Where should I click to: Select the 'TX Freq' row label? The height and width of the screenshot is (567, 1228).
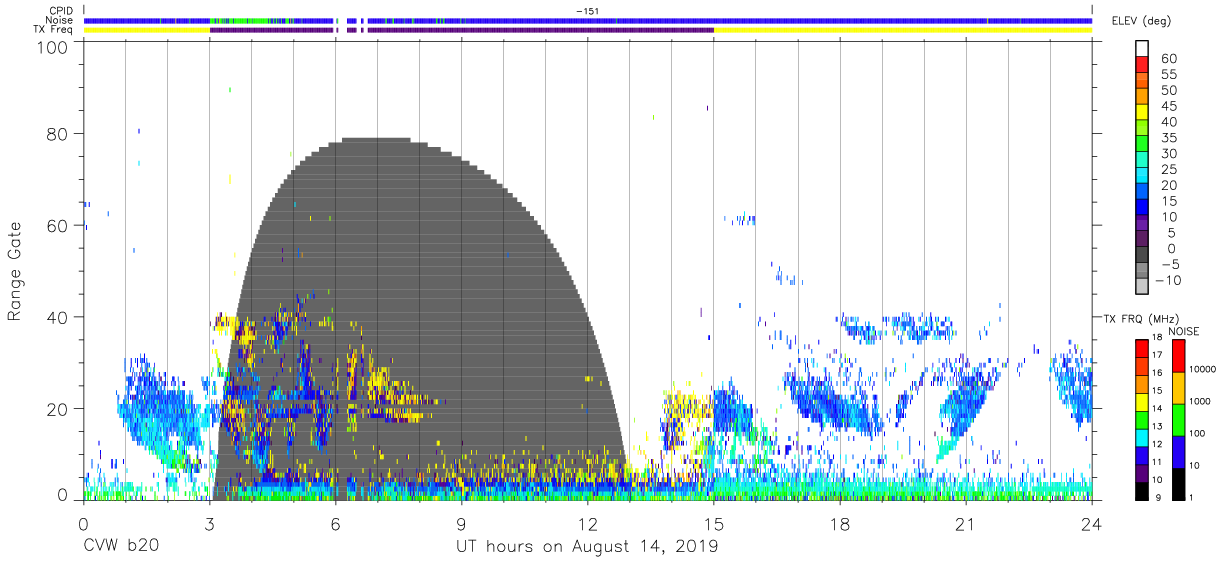(53, 30)
